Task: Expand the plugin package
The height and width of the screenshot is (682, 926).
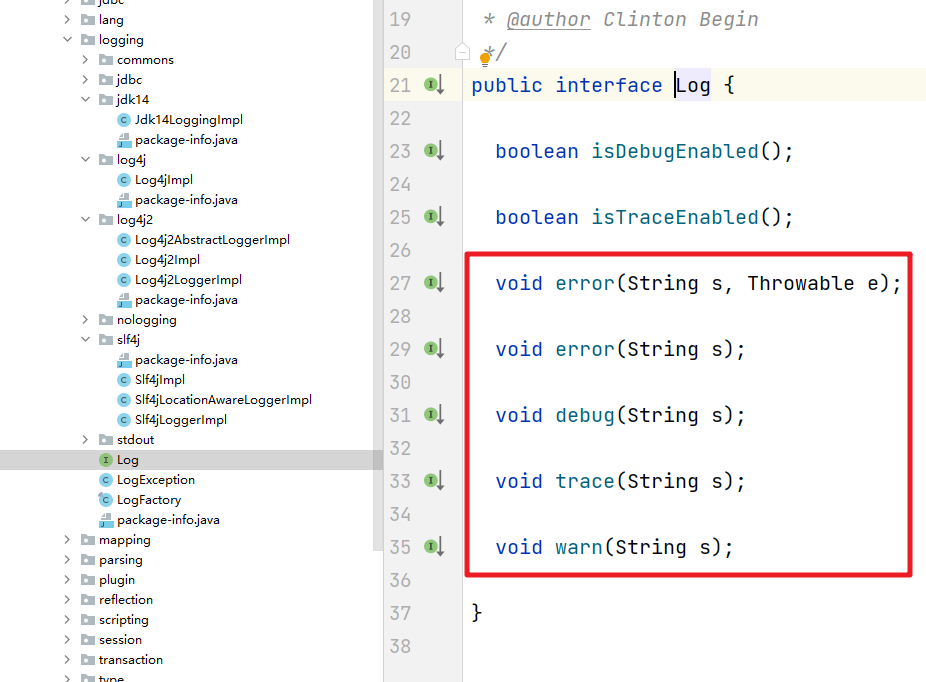Action: (67, 580)
